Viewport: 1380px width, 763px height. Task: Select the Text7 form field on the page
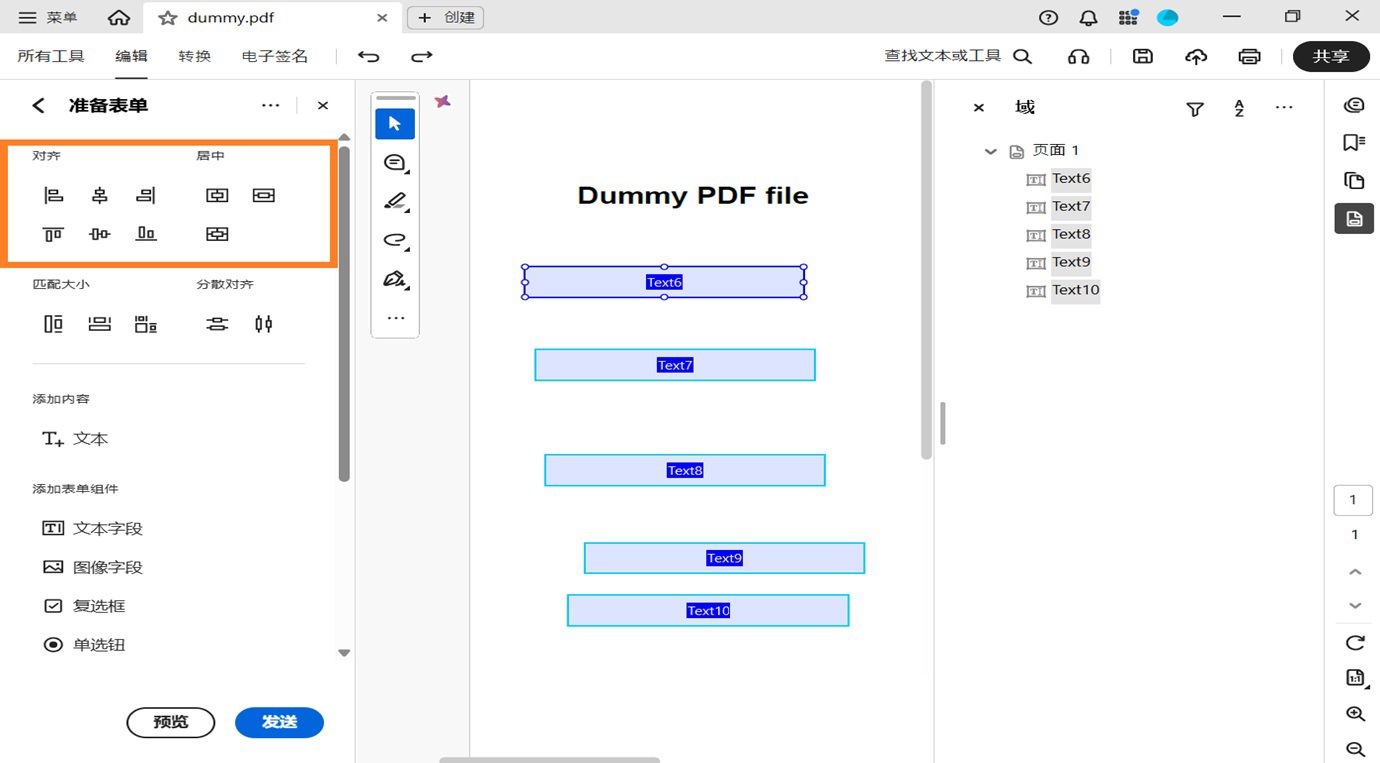pyautogui.click(x=675, y=365)
